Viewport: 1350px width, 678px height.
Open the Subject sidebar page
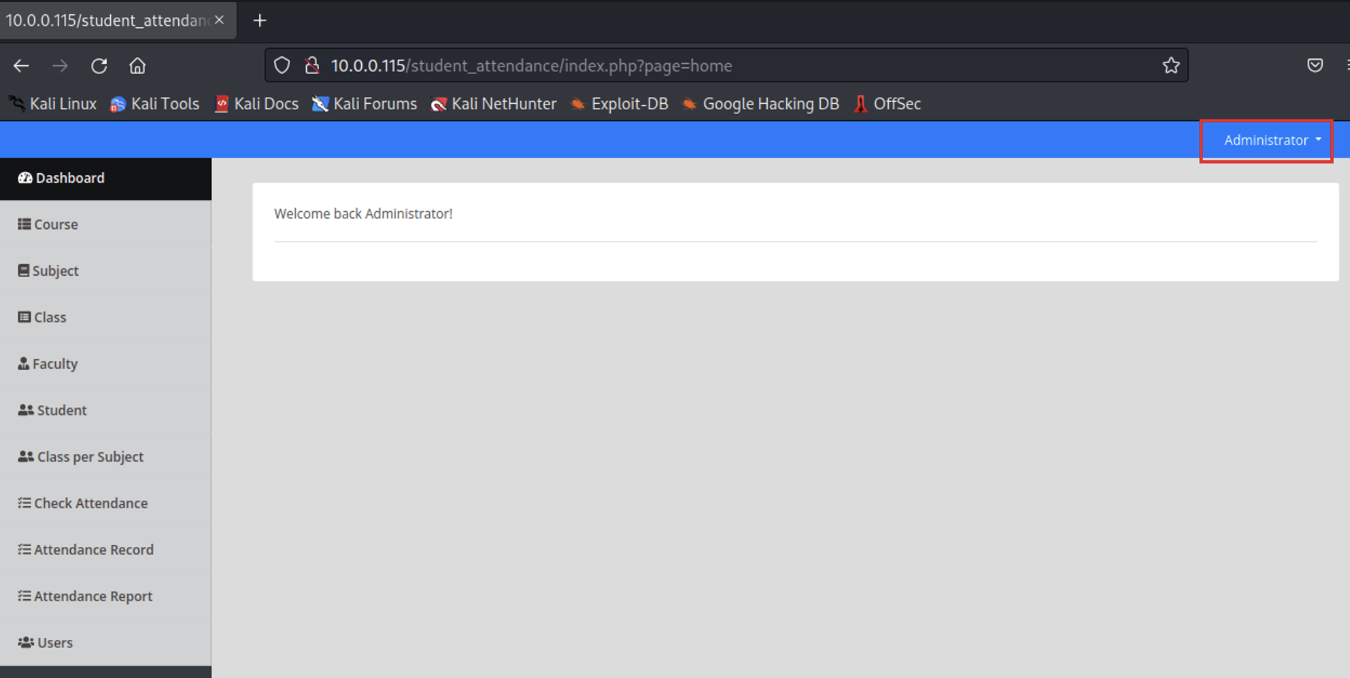click(55, 271)
